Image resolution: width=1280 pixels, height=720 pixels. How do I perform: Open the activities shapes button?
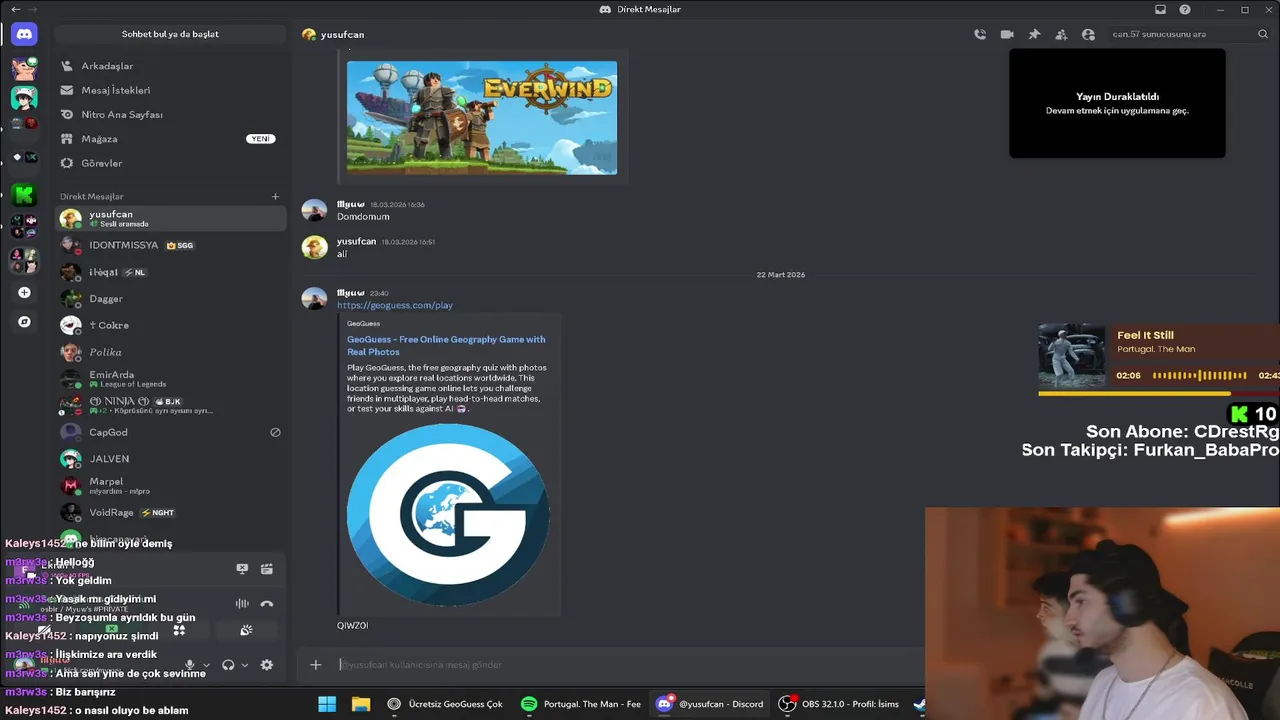click(179, 630)
